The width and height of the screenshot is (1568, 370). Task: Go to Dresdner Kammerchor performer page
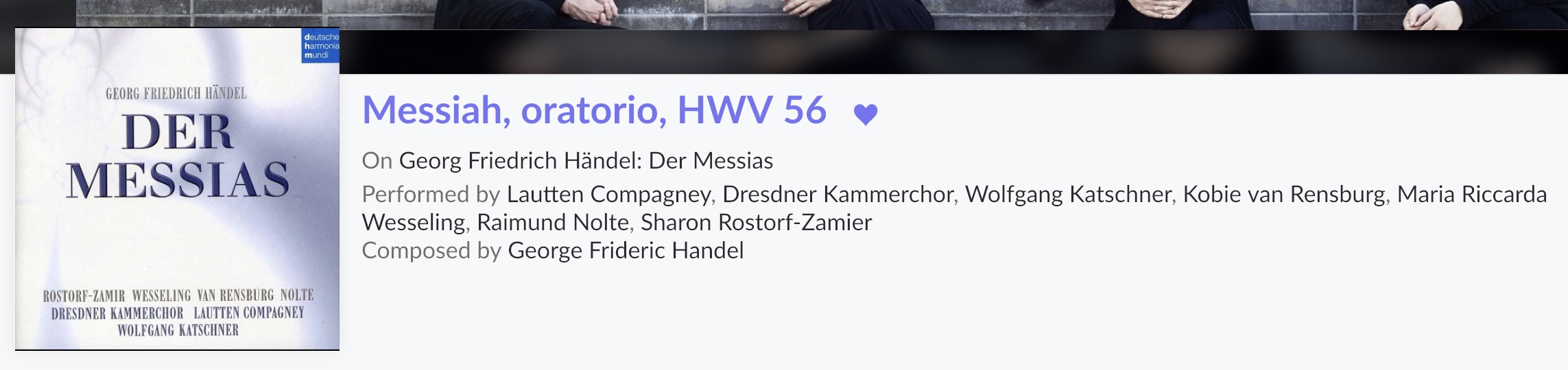click(x=838, y=195)
